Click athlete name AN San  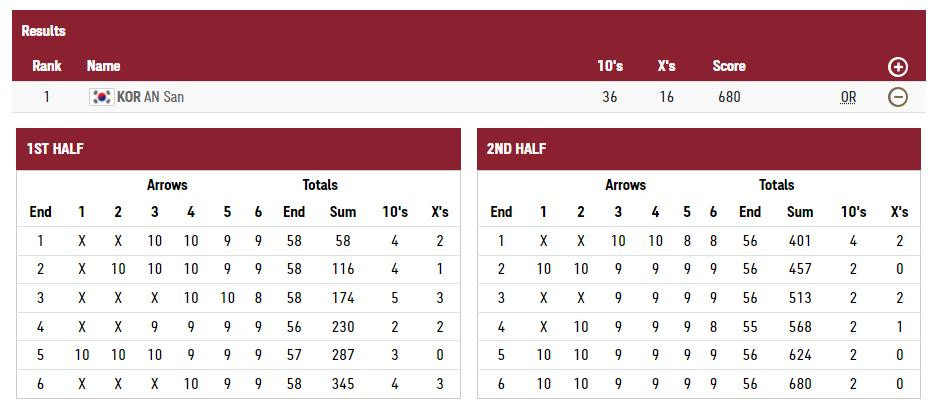coord(164,97)
